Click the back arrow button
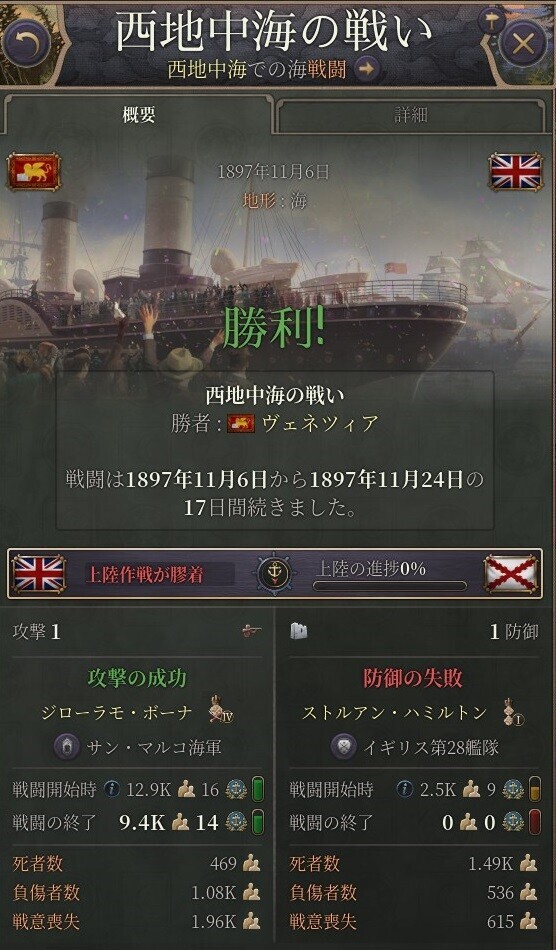 click(26, 44)
